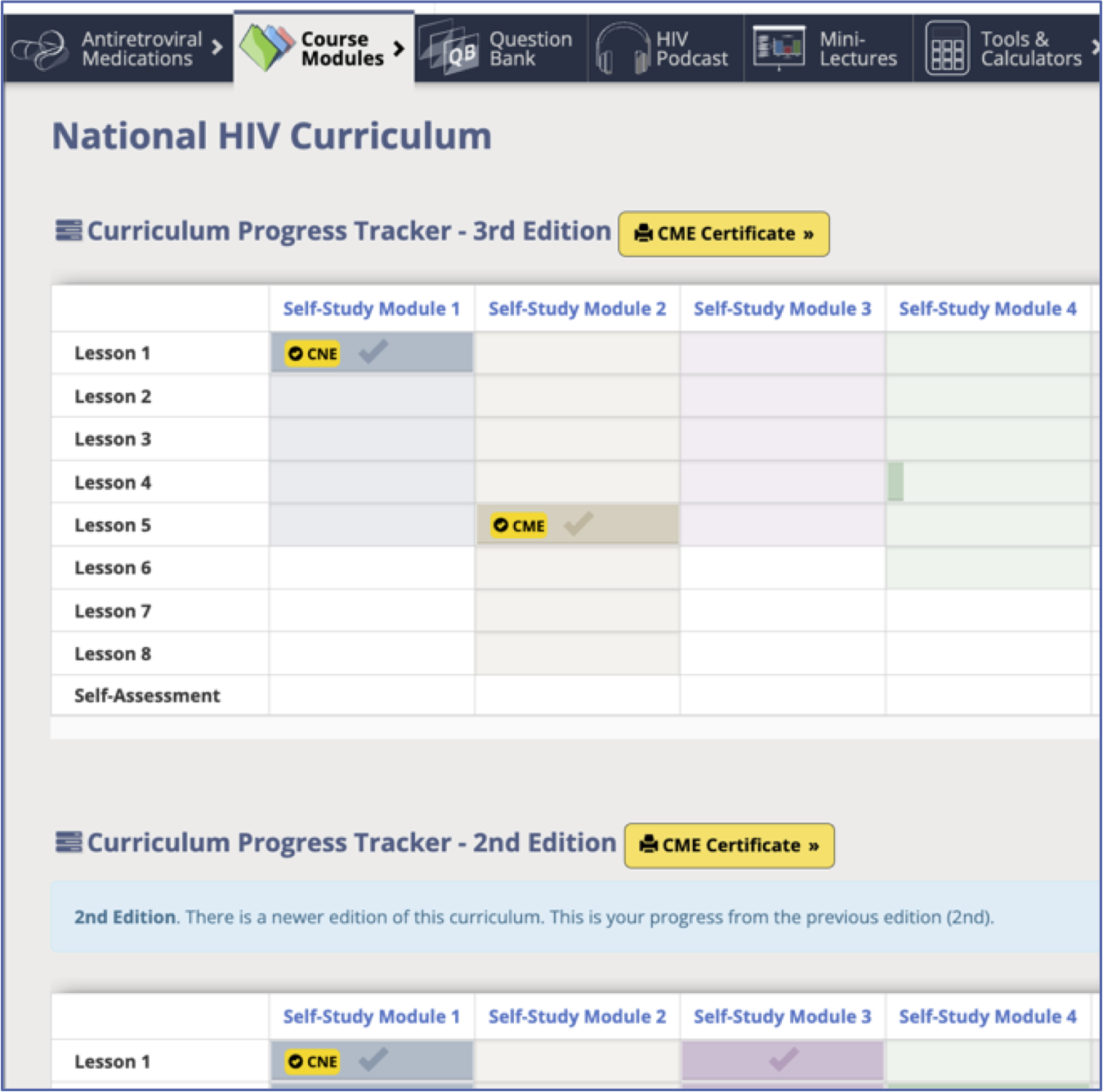Click the CNE badge in 2nd Edition Lesson 1
The height and width of the screenshot is (1092, 1103).
point(313,1062)
